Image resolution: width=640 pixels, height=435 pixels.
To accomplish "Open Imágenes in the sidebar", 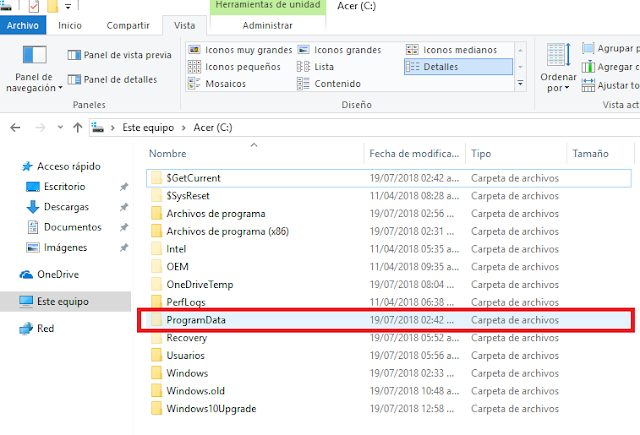I will tap(57, 248).
